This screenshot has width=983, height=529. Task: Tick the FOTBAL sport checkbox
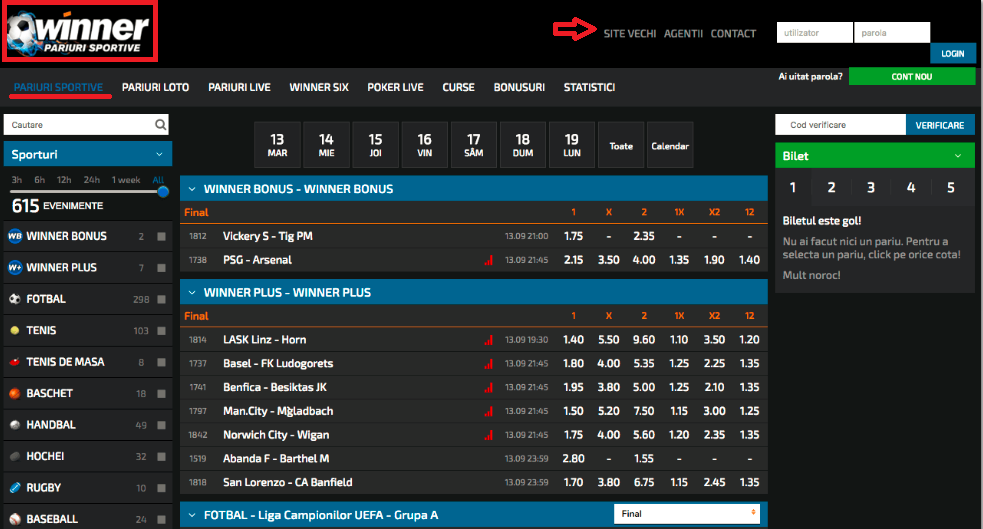tap(161, 299)
